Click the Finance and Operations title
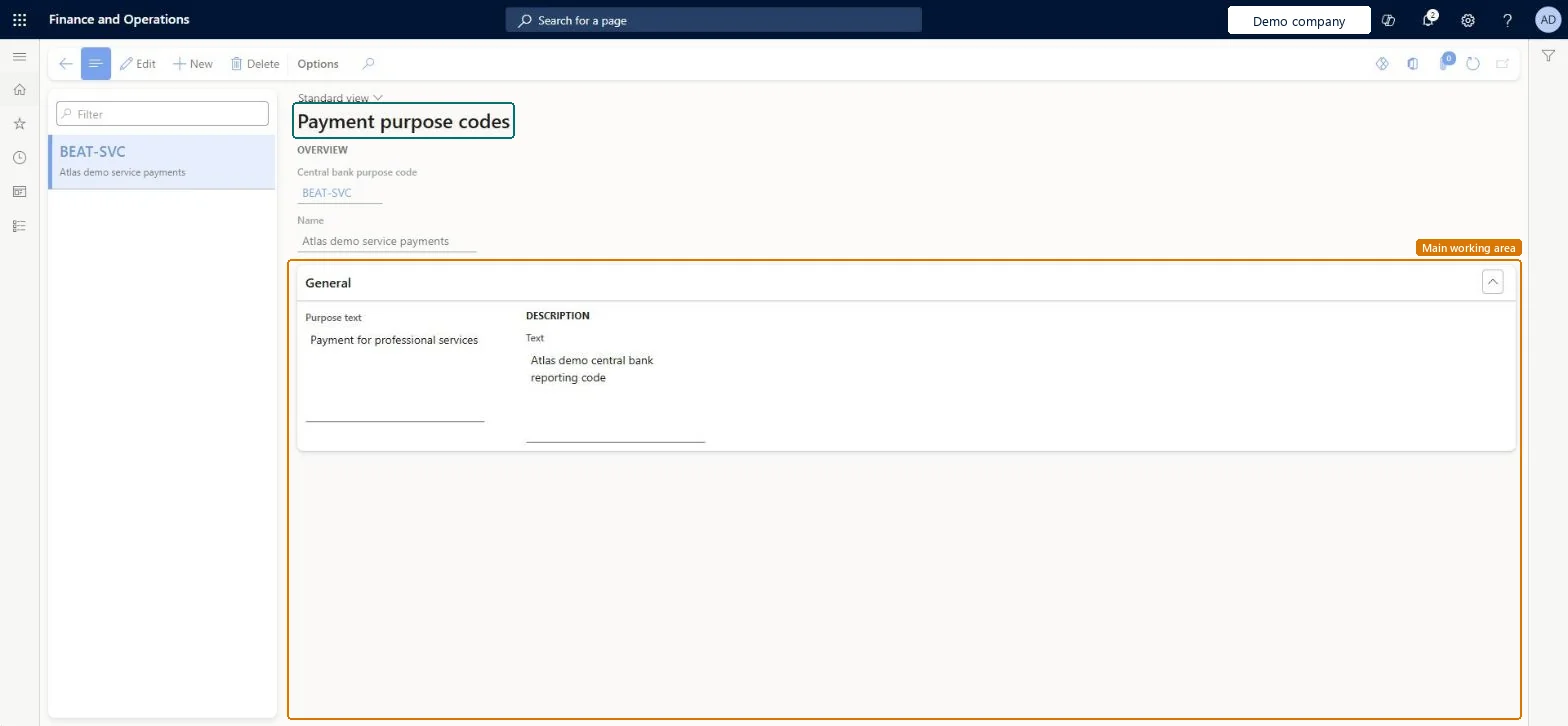Image resolution: width=1568 pixels, height=726 pixels. (x=119, y=20)
